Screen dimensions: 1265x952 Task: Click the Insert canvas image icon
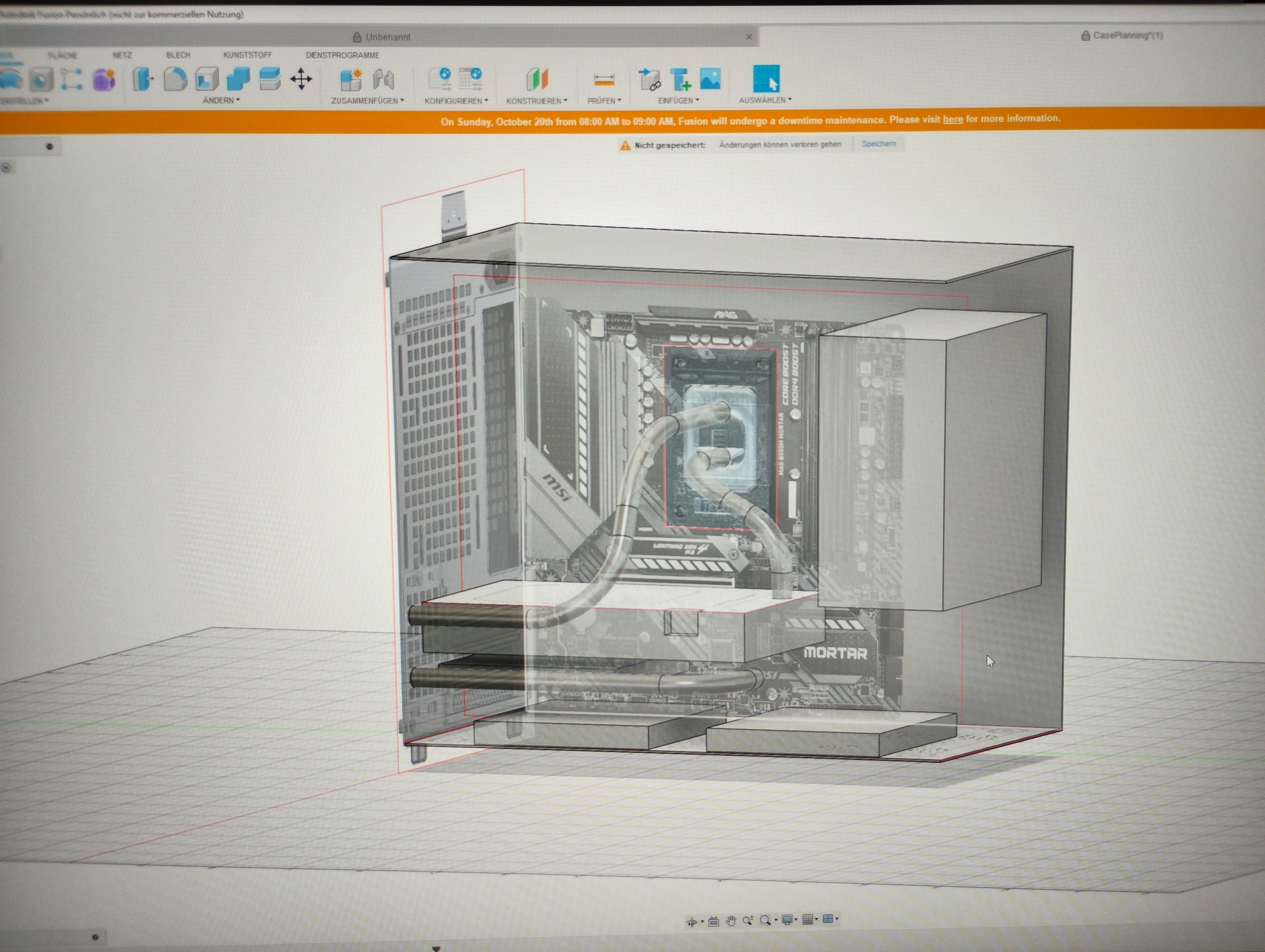[x=710, y=79]
